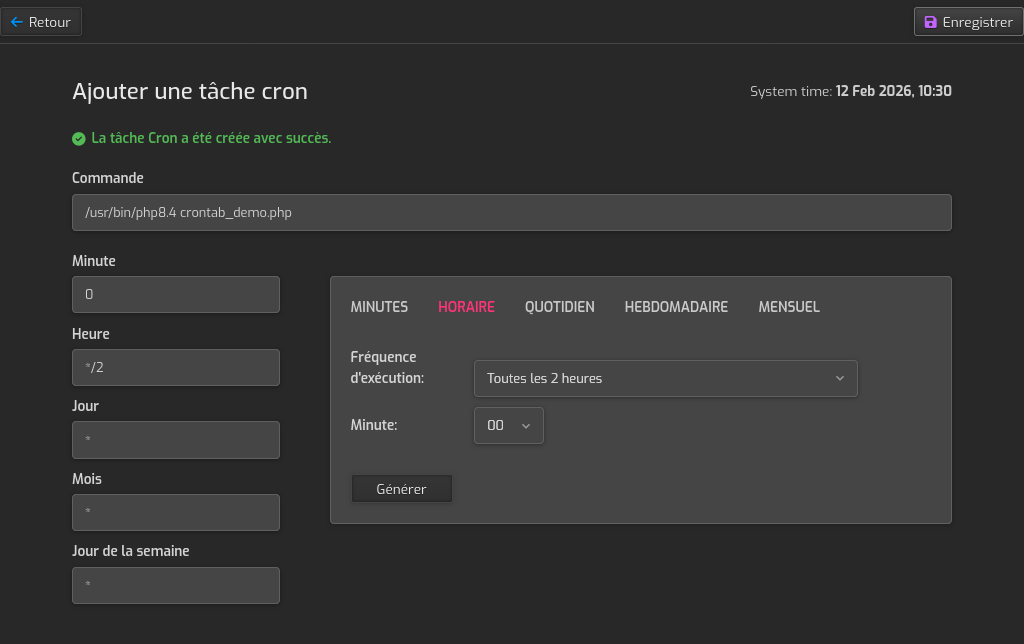Show the MENSUEL schedule tab

point(788,307)
